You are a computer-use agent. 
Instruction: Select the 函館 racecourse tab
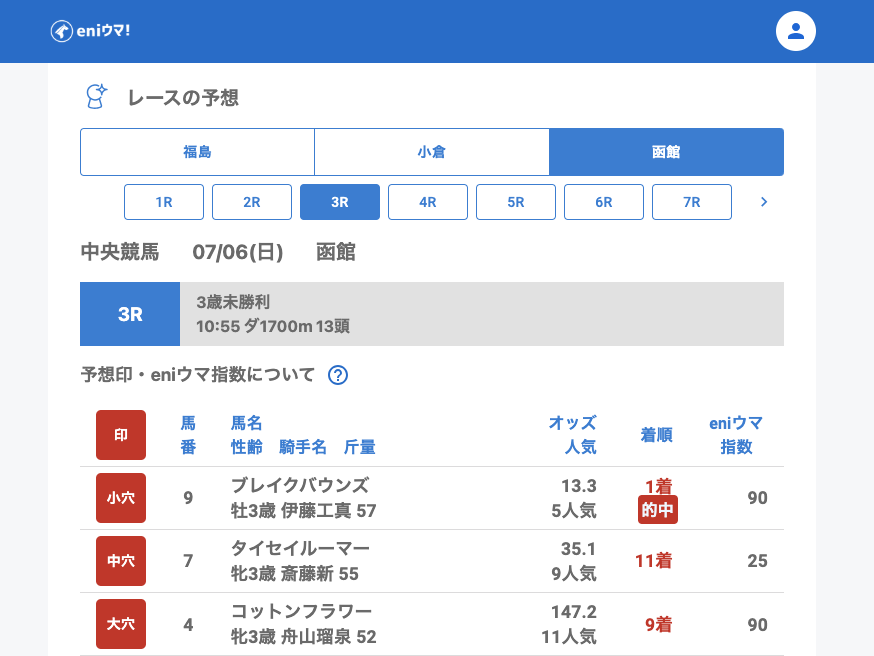(666, 152)
